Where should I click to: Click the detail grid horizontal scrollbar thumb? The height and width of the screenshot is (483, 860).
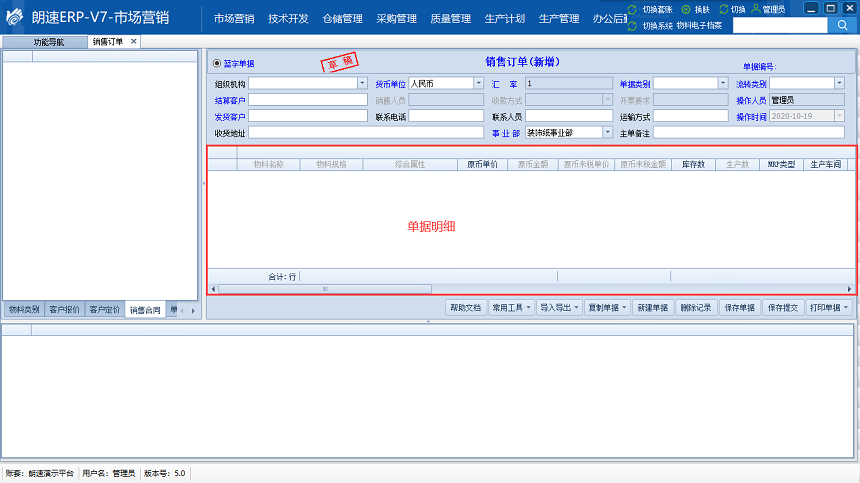325,289
